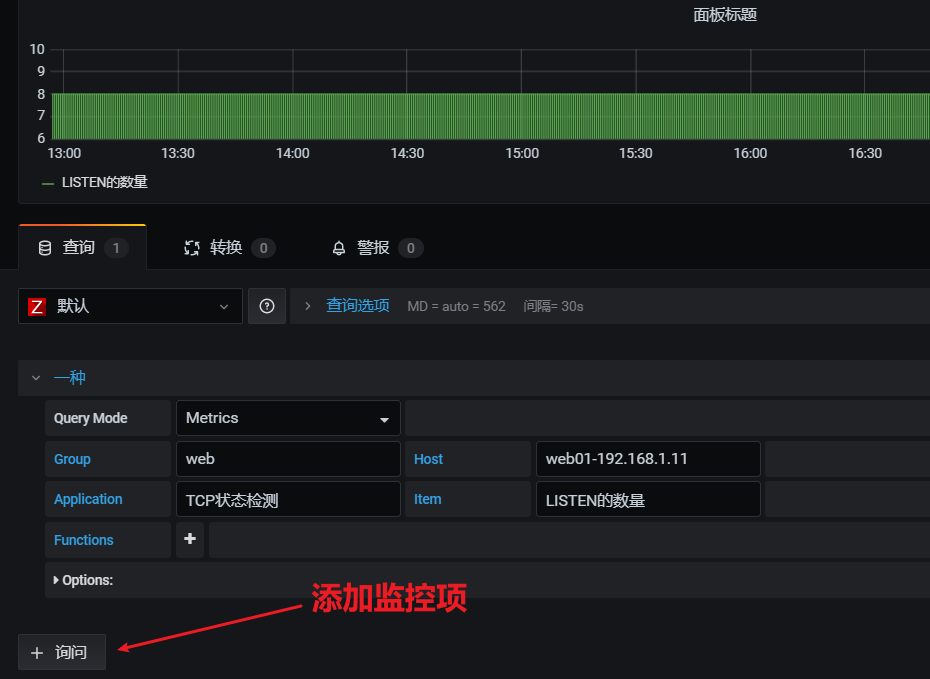930x679 pixels.
Task: Expand the Options section triangle
Action: (56, 580)
